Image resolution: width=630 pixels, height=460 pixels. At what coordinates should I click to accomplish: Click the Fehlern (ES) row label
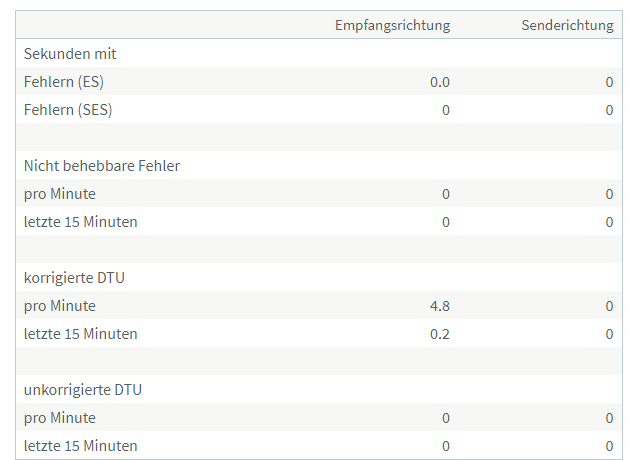[64, 82]
